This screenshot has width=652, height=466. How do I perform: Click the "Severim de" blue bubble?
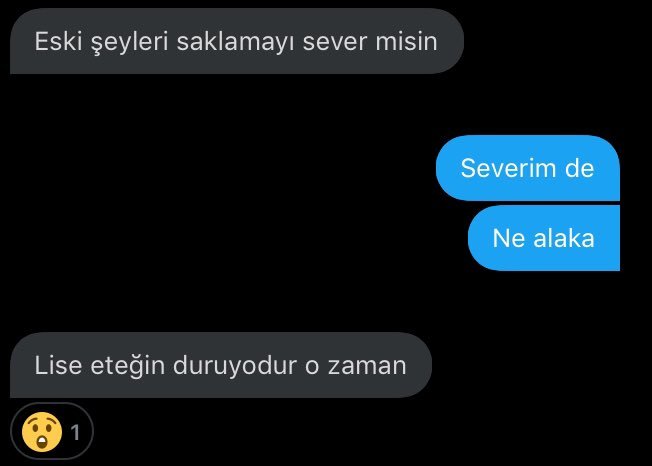pyautogui.click(x=528, y=168)
